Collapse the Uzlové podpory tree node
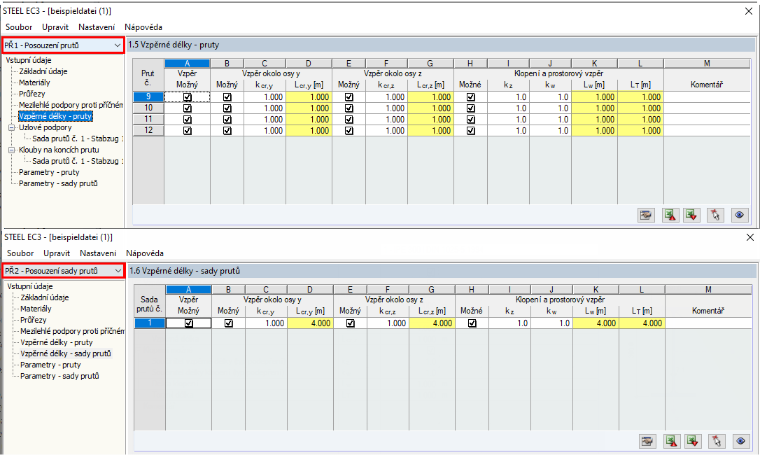This screenshot has width=760, height=456. point(11,127)
